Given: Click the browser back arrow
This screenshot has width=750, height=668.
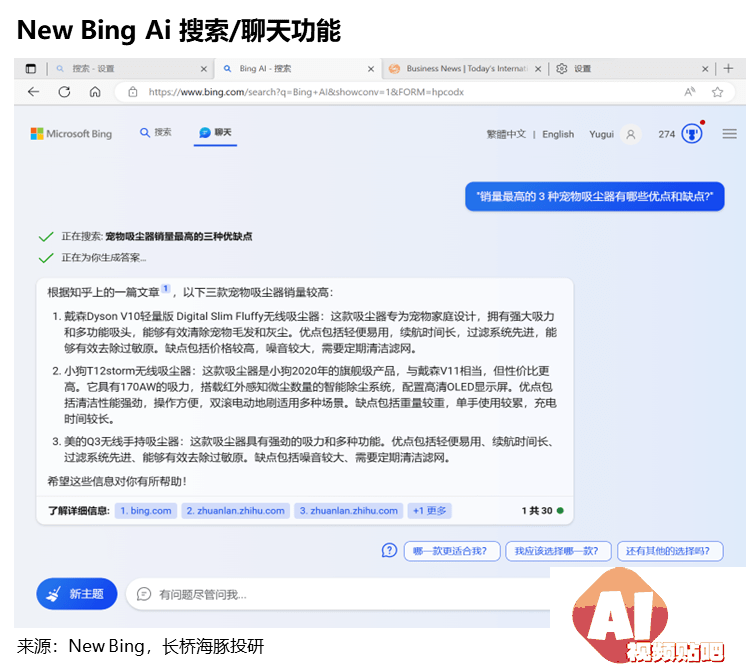Looking at the screenshot, I should tap(33, 92).
